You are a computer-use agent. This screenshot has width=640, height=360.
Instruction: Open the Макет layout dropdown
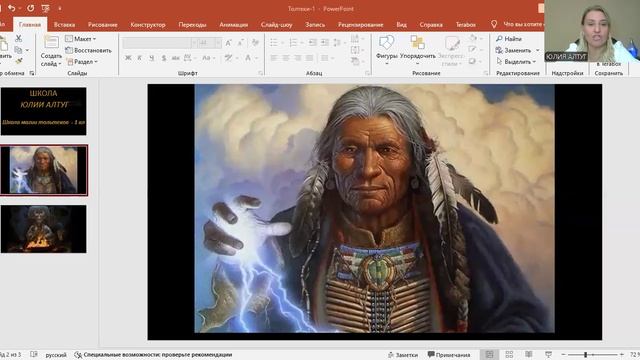pyautogui.click(x=81, y=39)
